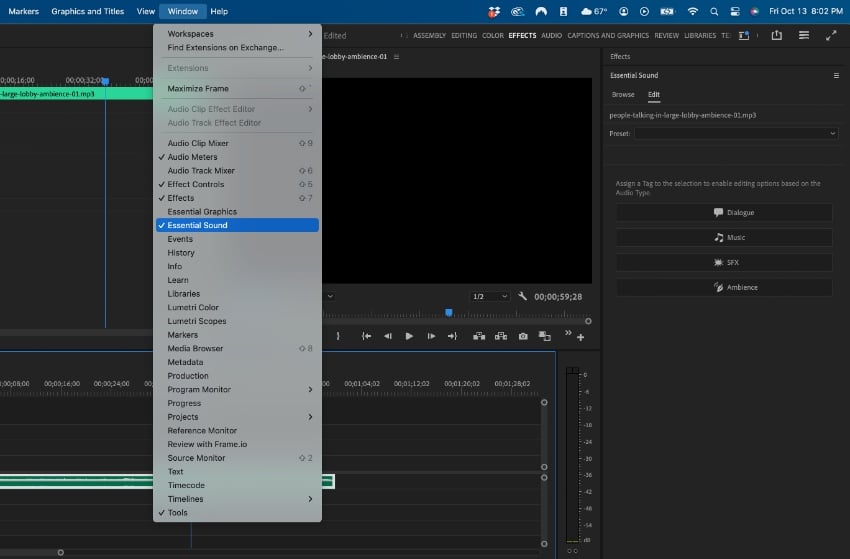Switch to the Browse tab
Viewport: 850px width, 559px height.
623,94
